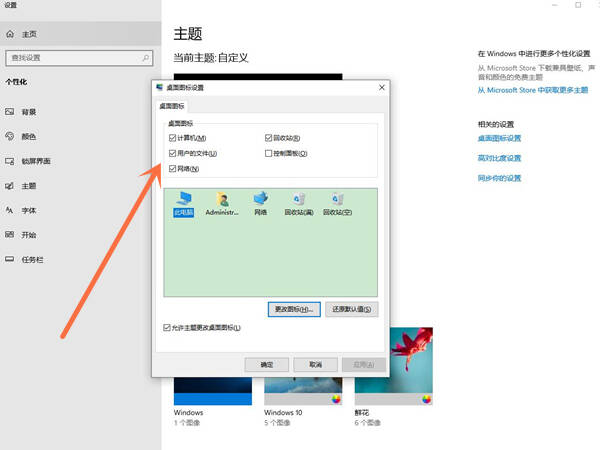Viewport: 600px width, 450px height.
Task: Open the 开始 settings page
Action: coord(80,235)
